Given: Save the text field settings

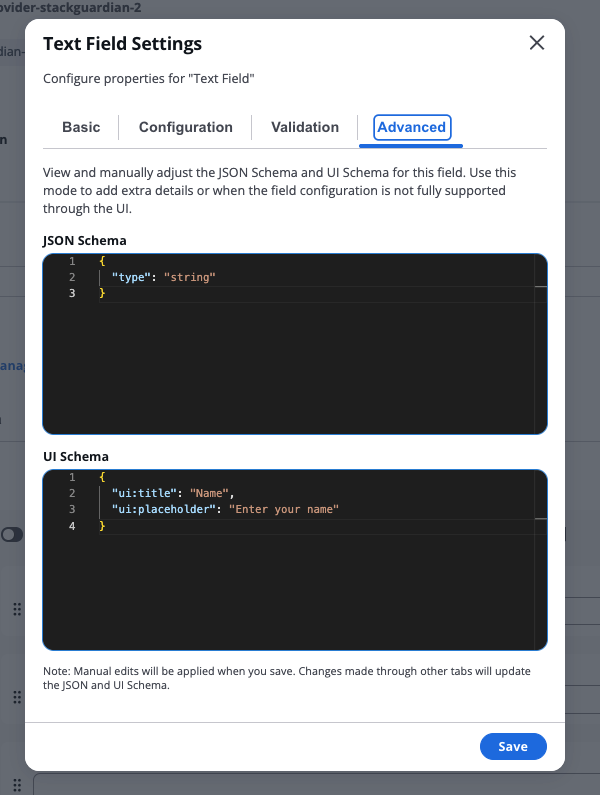Looking at the screenshot, I should click(513, 747).
